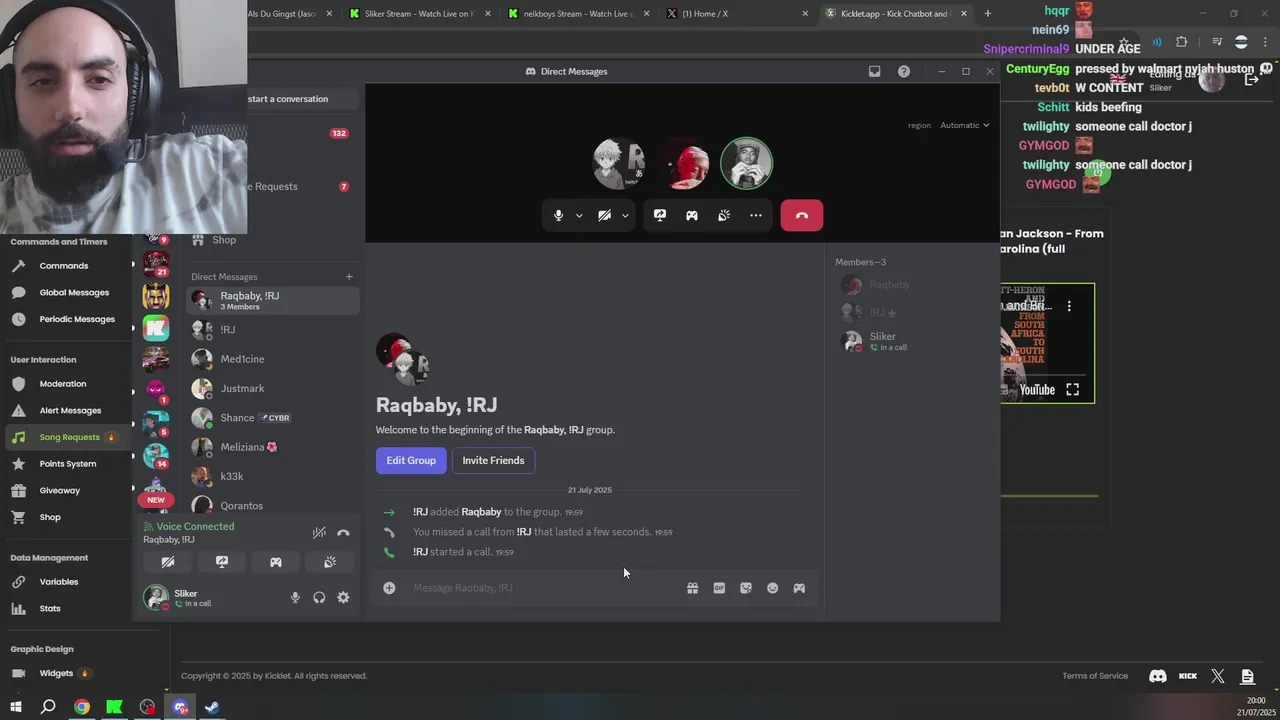The image size is (1280, 720).
Task: Toggle fullscreen on YouTube player
Action: pyautogui.click(x=1072, y=390)
